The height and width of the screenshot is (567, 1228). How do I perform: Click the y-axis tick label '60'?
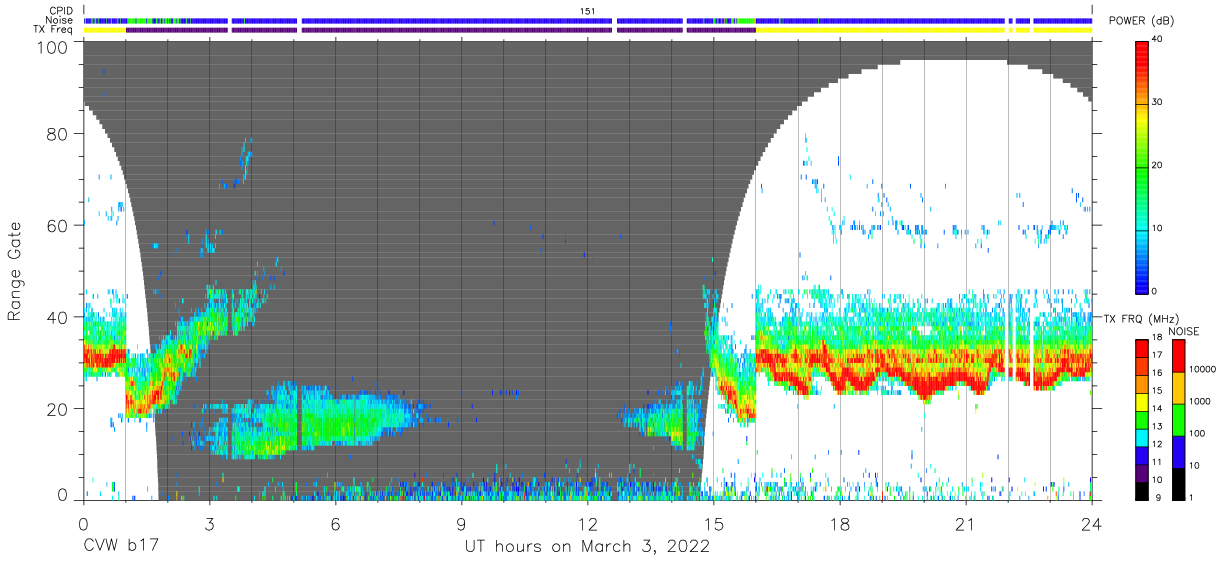click(58, 225)
